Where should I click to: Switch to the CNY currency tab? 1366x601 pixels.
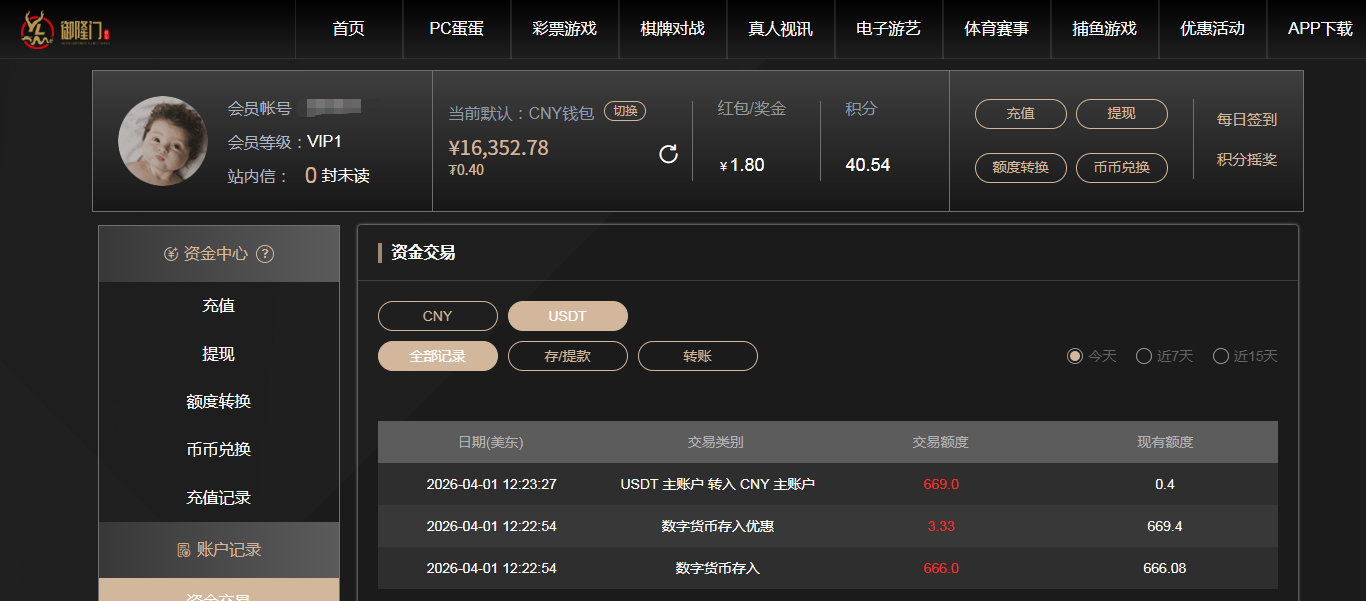(437, 316)
